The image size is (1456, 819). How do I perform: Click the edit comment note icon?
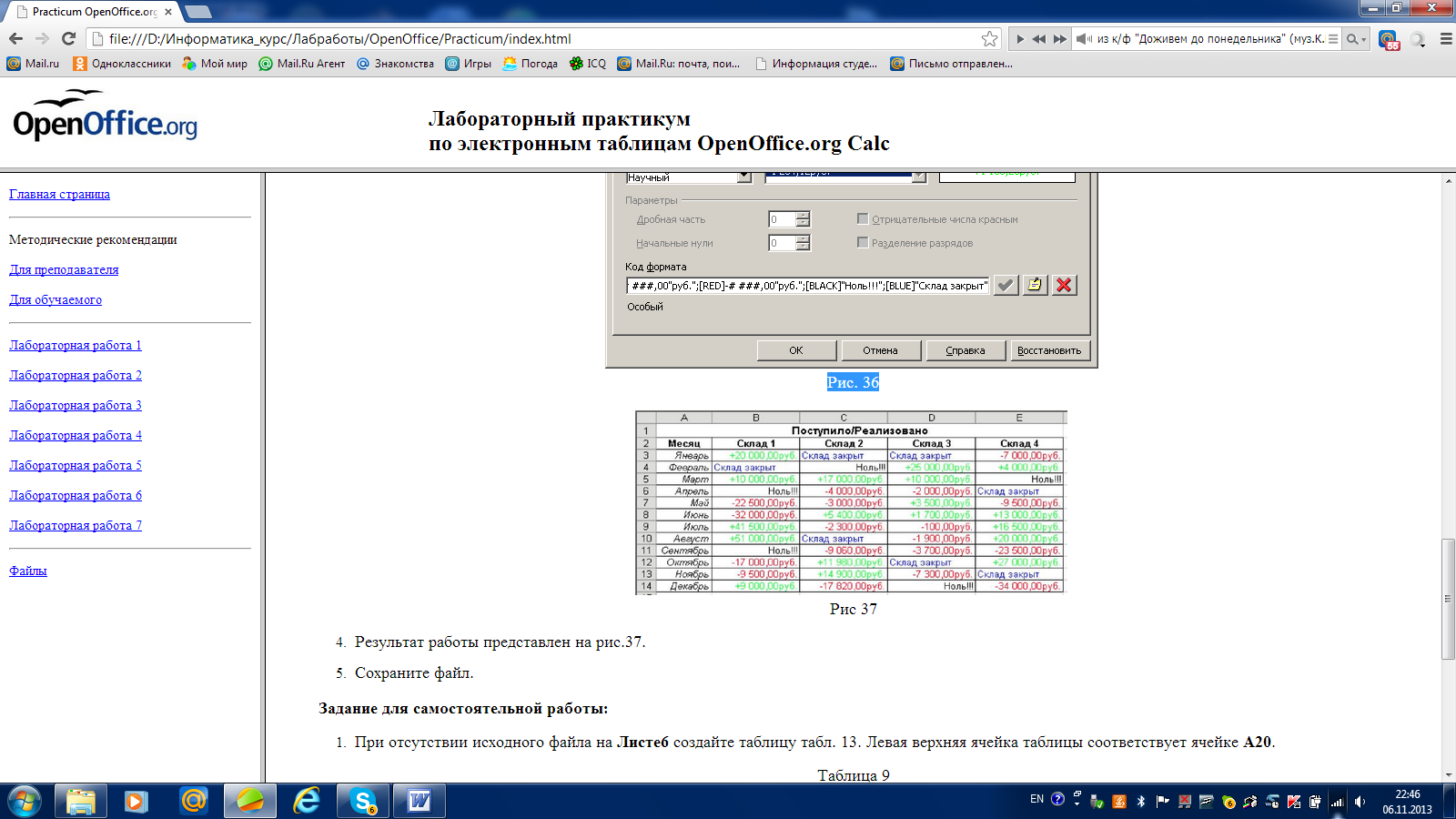tap(1035, 285)
